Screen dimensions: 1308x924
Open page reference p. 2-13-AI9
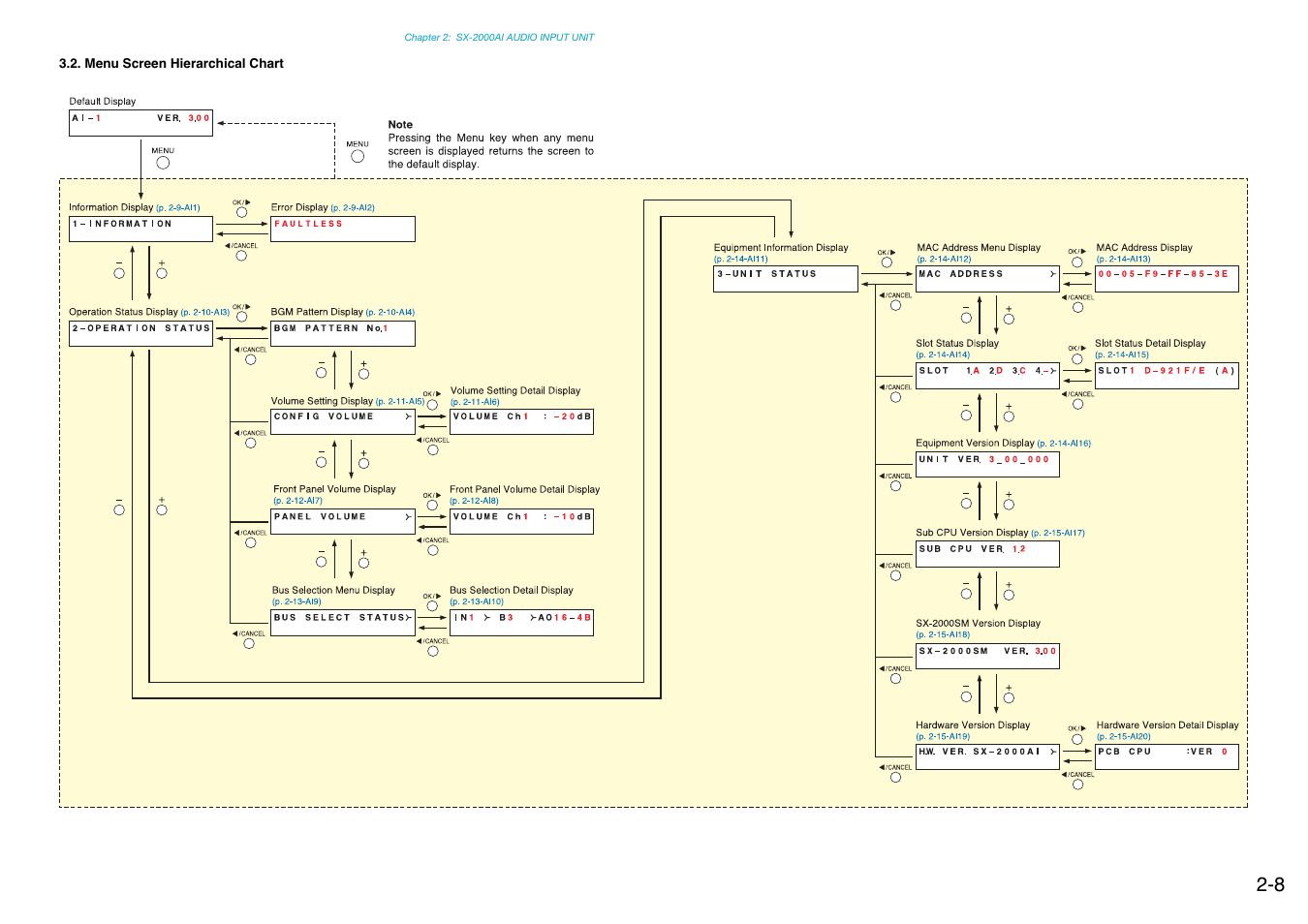point(296,601)
